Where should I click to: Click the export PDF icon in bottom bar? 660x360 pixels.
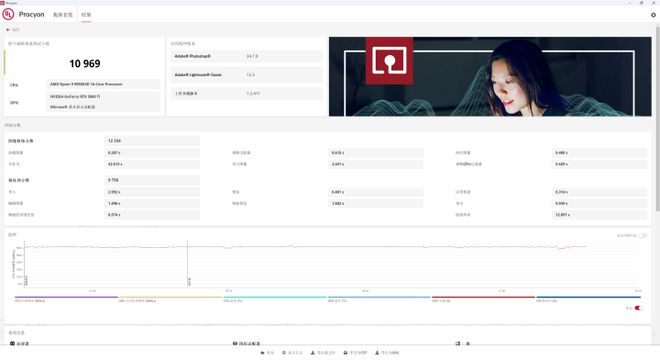346,353
